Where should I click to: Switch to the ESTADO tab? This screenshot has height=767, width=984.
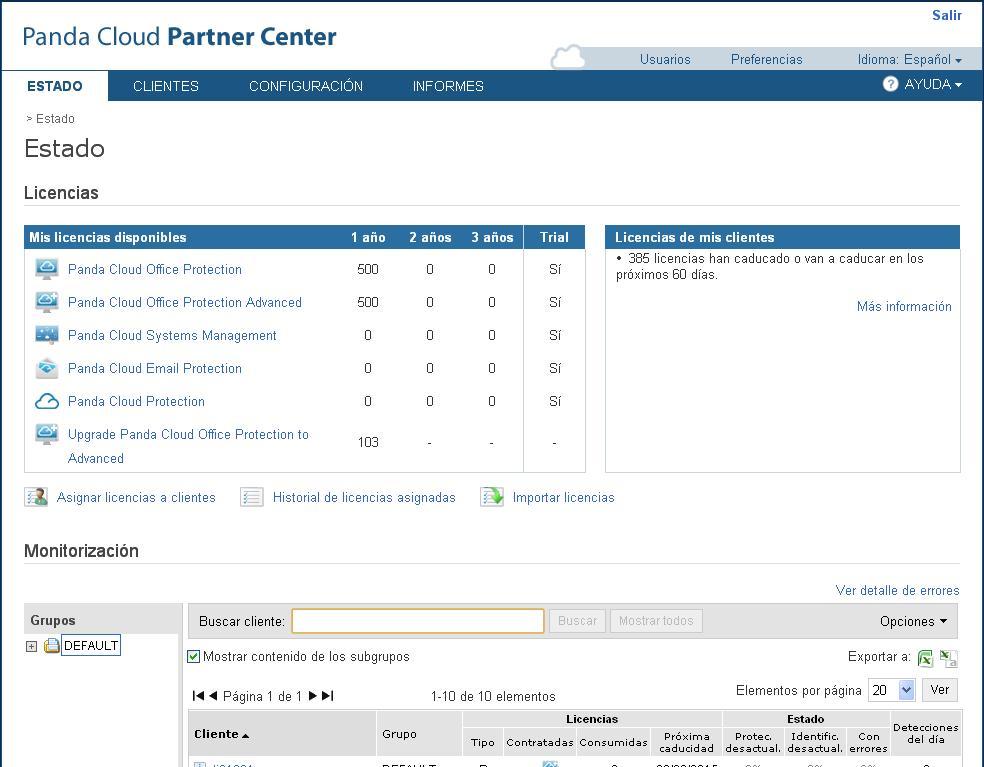point(55,86)
